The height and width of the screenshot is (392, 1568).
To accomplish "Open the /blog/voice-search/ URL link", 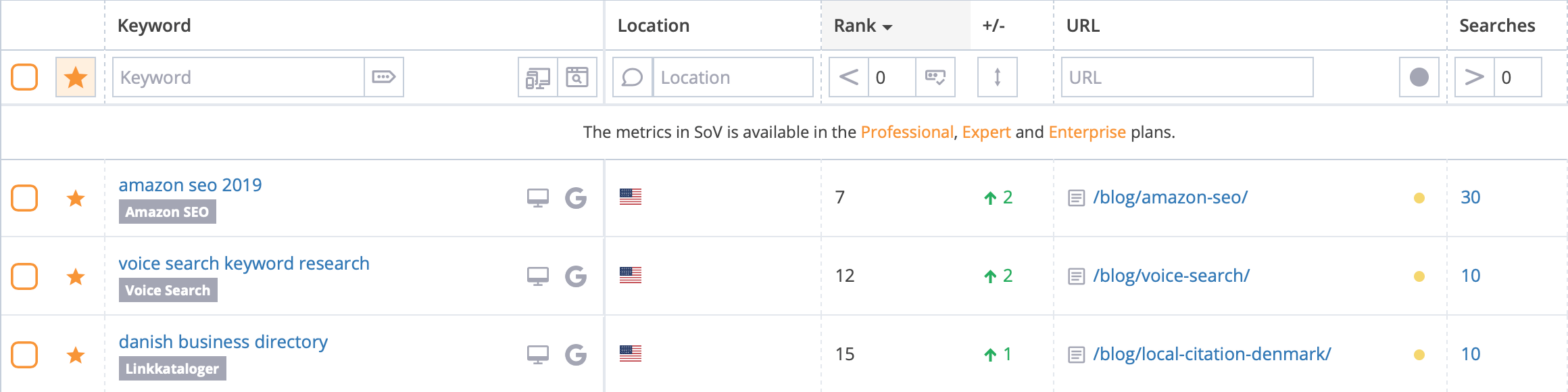I will [1171, 276].
